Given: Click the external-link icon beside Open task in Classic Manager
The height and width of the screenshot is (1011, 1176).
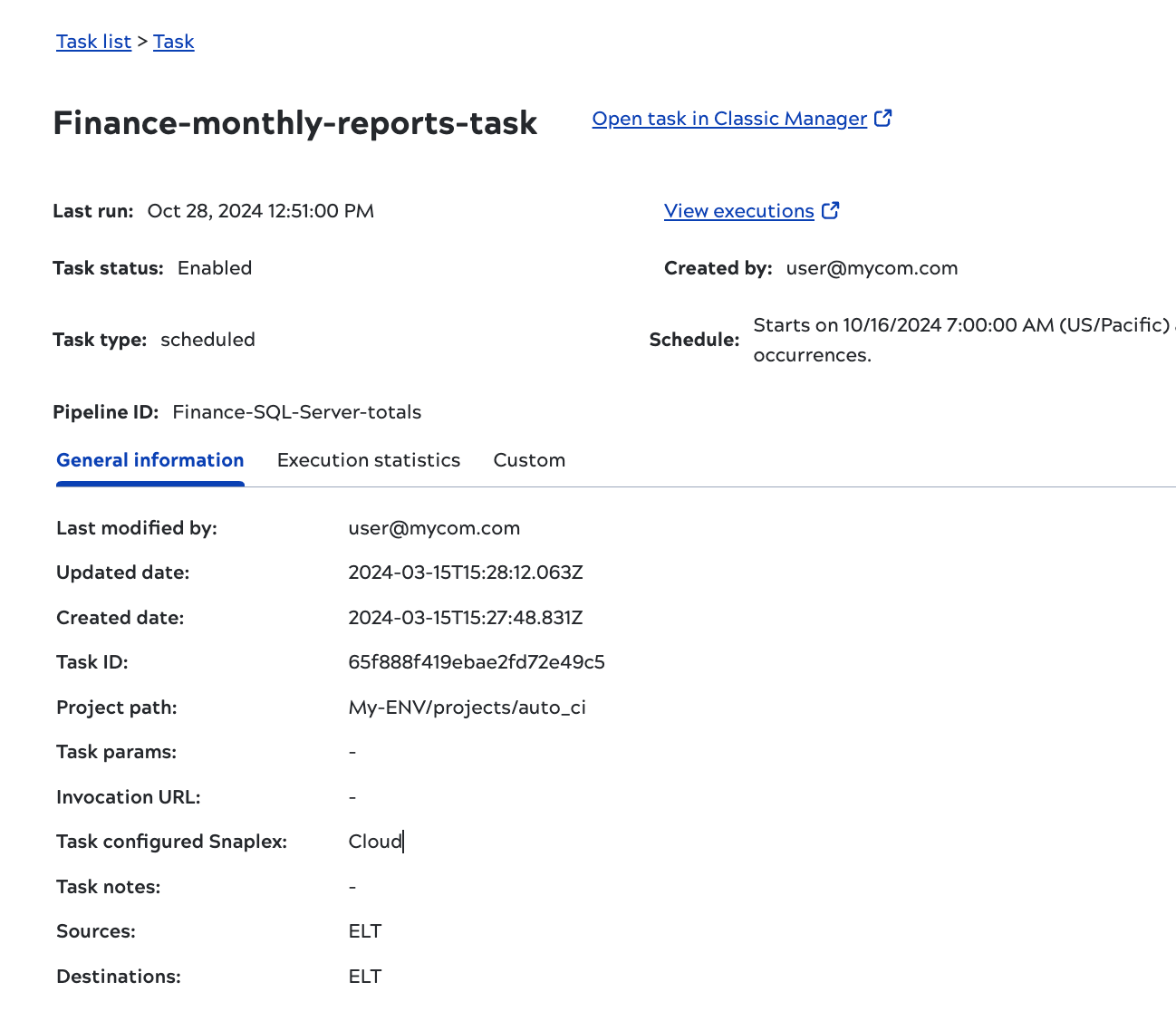Looking at the screenshot, I should click(x=883, y=118).
